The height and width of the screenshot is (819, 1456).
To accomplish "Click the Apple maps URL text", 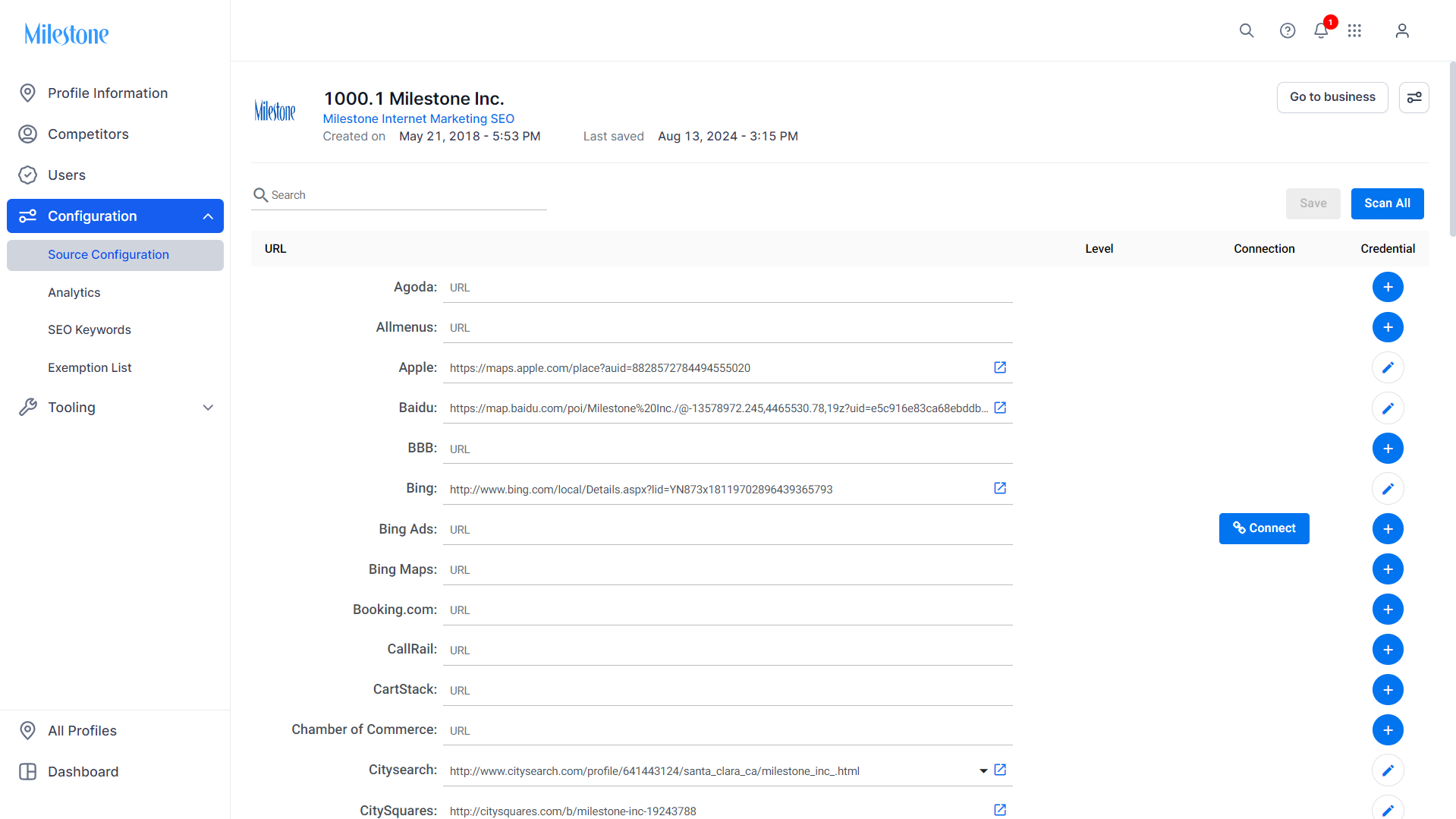I will click(600, 368).
